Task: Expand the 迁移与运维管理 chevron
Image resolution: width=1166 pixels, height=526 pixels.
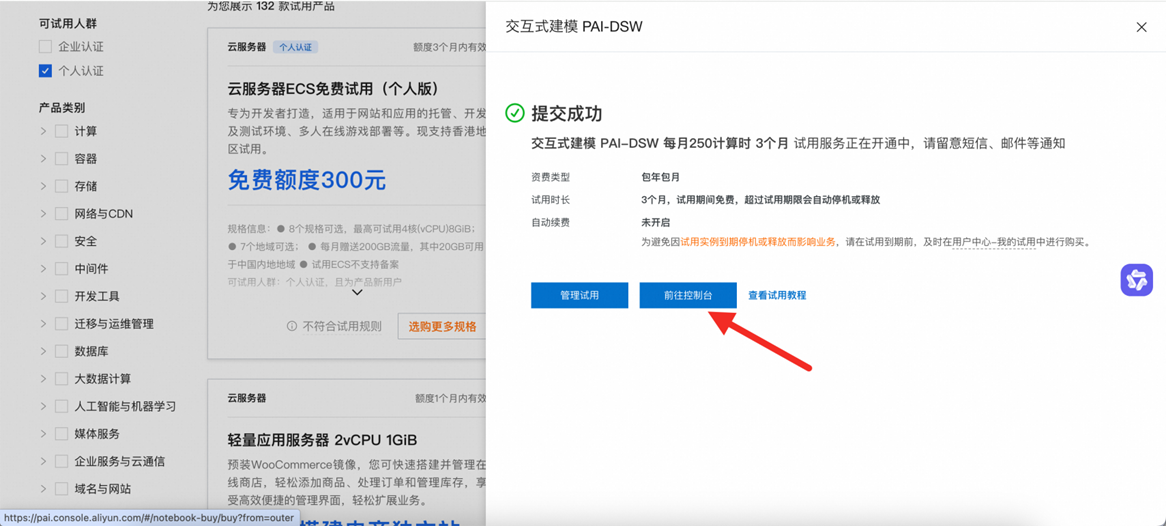Action: click(x=43, y=324)
